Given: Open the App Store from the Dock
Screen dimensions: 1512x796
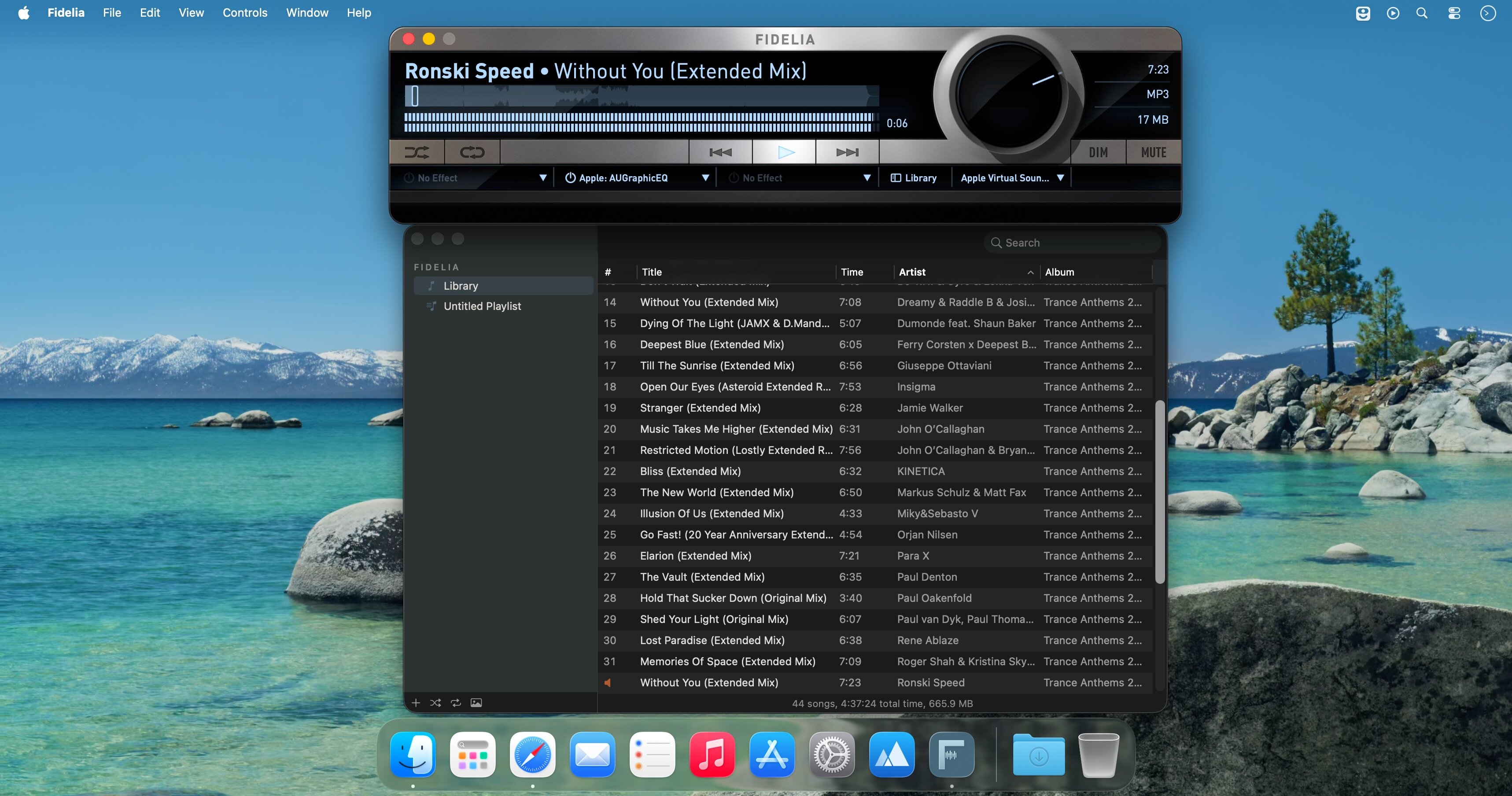Looking at the screenshot, I should [772, 754].
